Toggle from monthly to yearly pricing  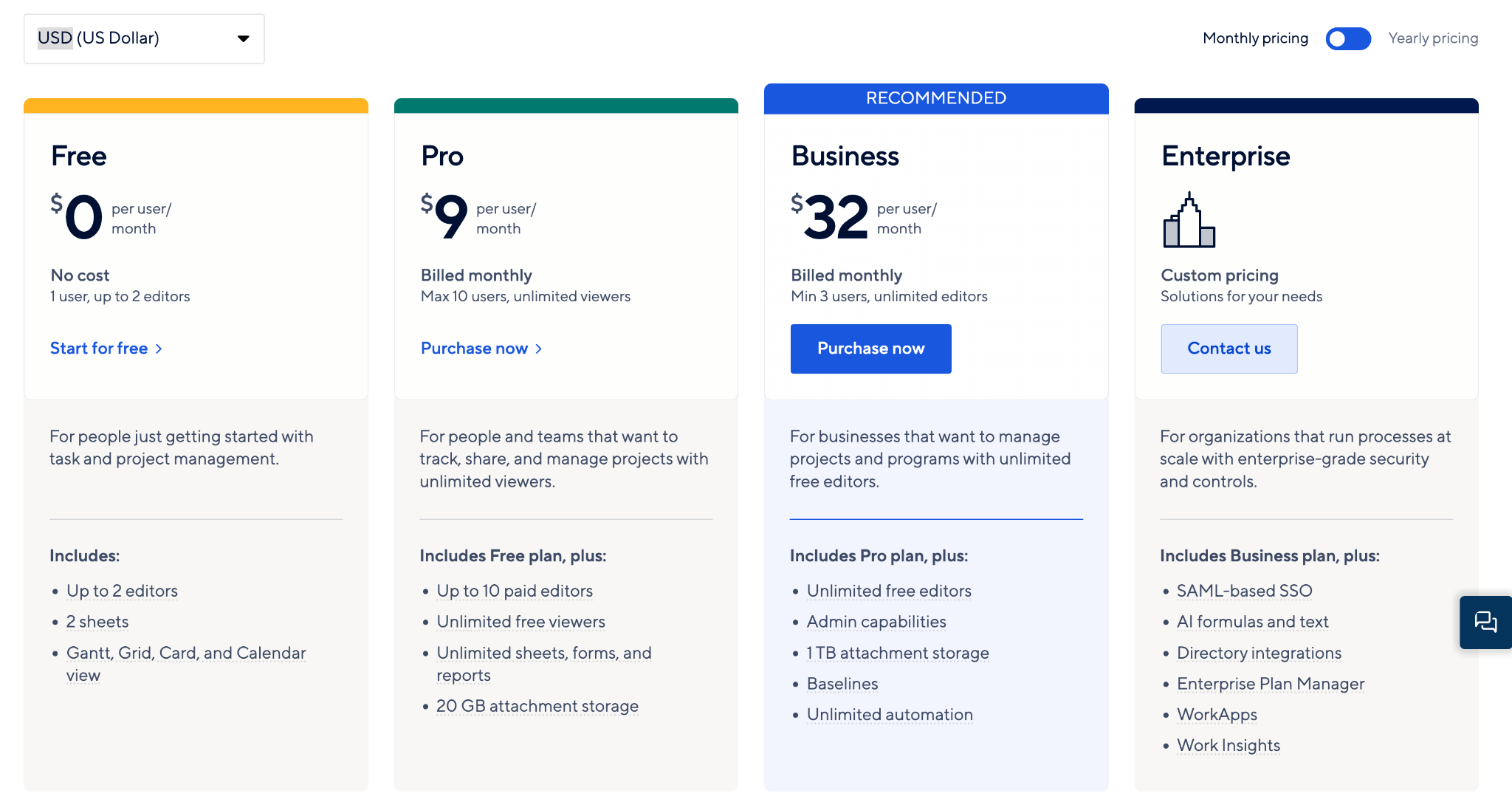[x=1347, y=38]
